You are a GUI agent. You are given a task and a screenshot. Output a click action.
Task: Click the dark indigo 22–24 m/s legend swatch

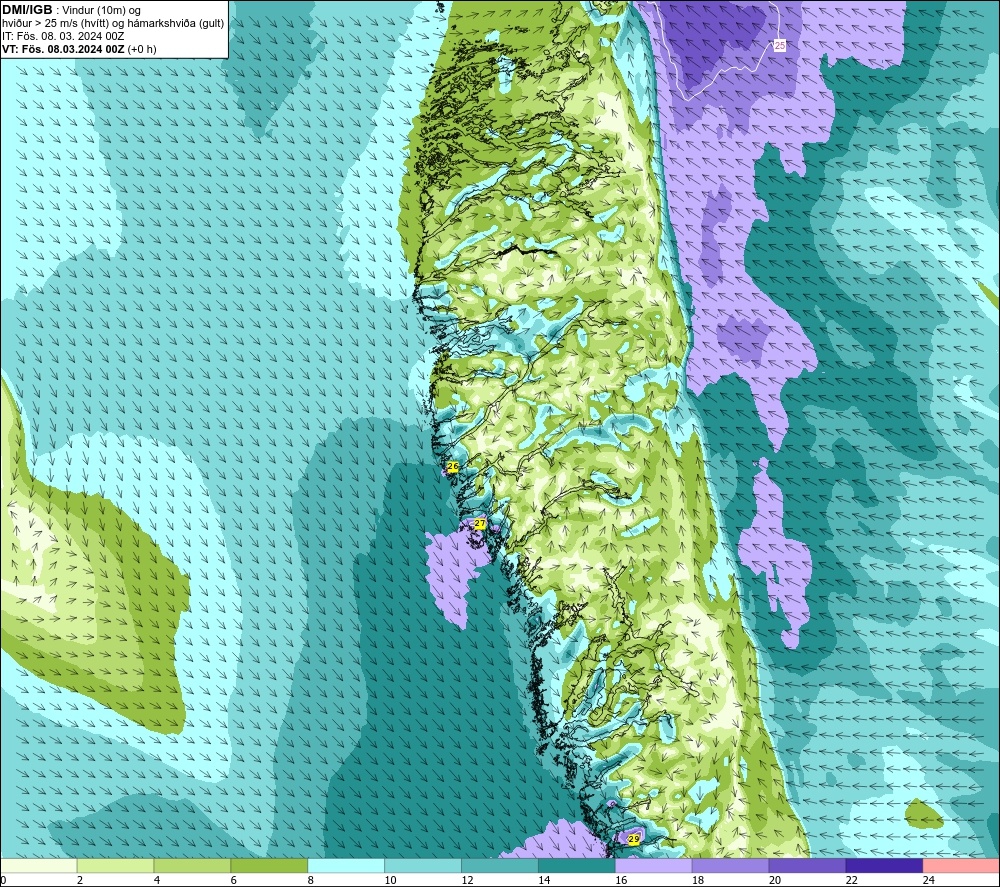pos(884,865)
